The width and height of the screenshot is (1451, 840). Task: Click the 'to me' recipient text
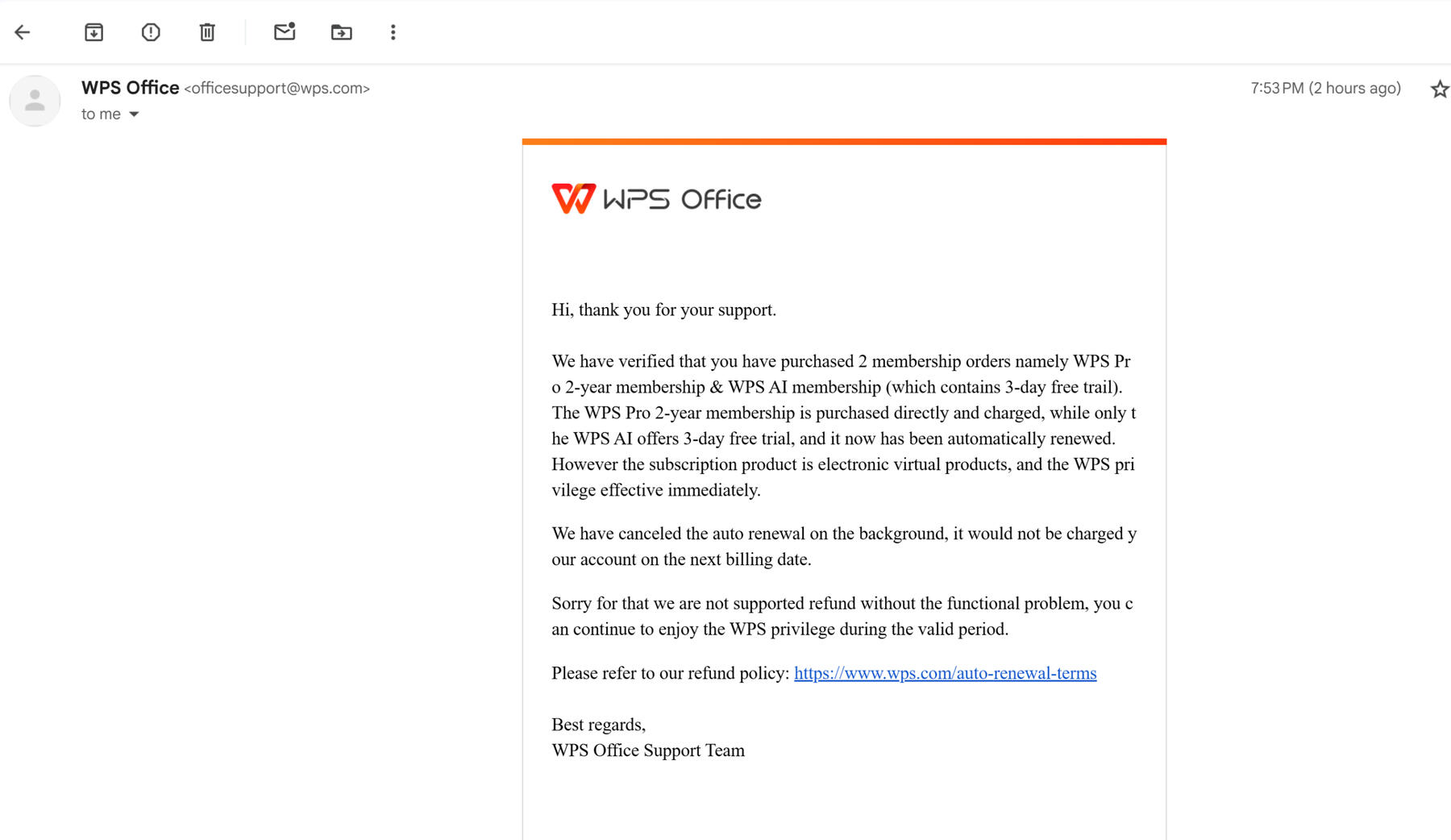click(101, 114)
